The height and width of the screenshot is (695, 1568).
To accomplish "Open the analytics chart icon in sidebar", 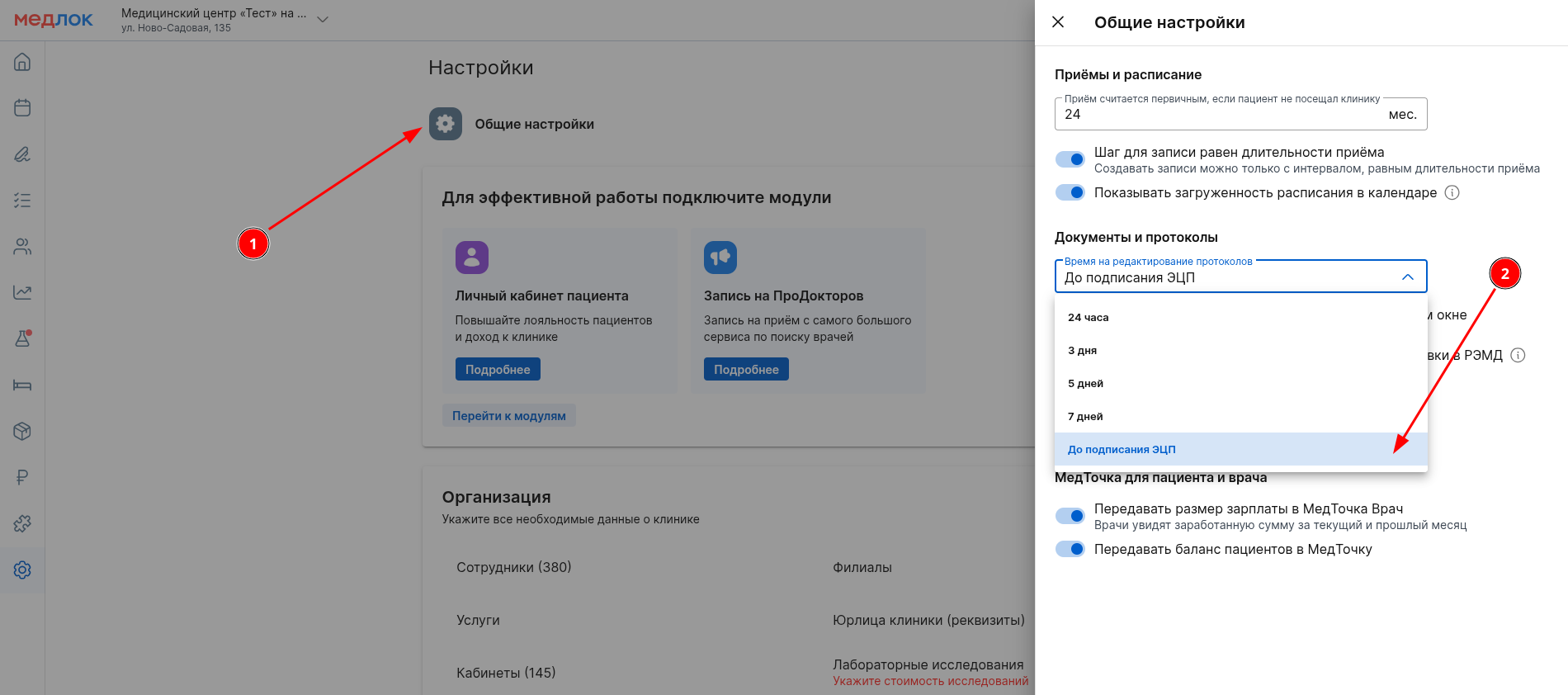I will tap(22, 292).
